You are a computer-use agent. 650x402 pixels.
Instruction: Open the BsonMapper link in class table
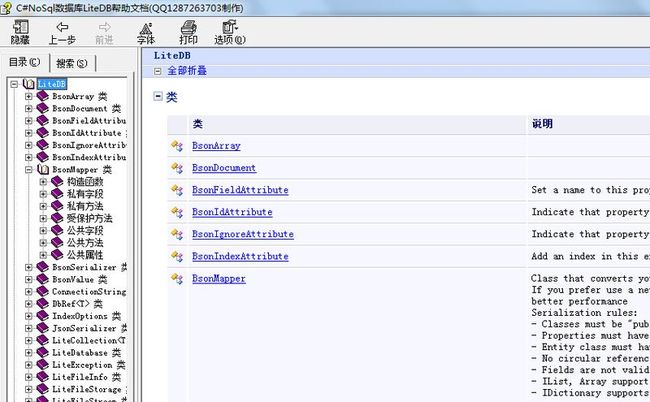click(218, 279)
